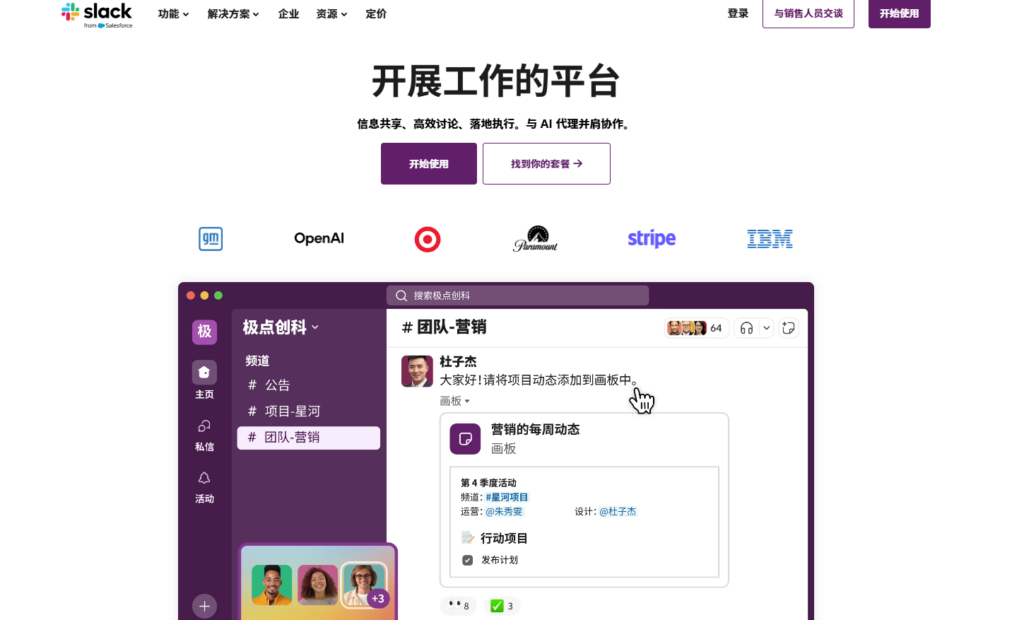1024x620 pixels.
Task: Open the 主页 home icon in sidebar
Action: [204, 374]
